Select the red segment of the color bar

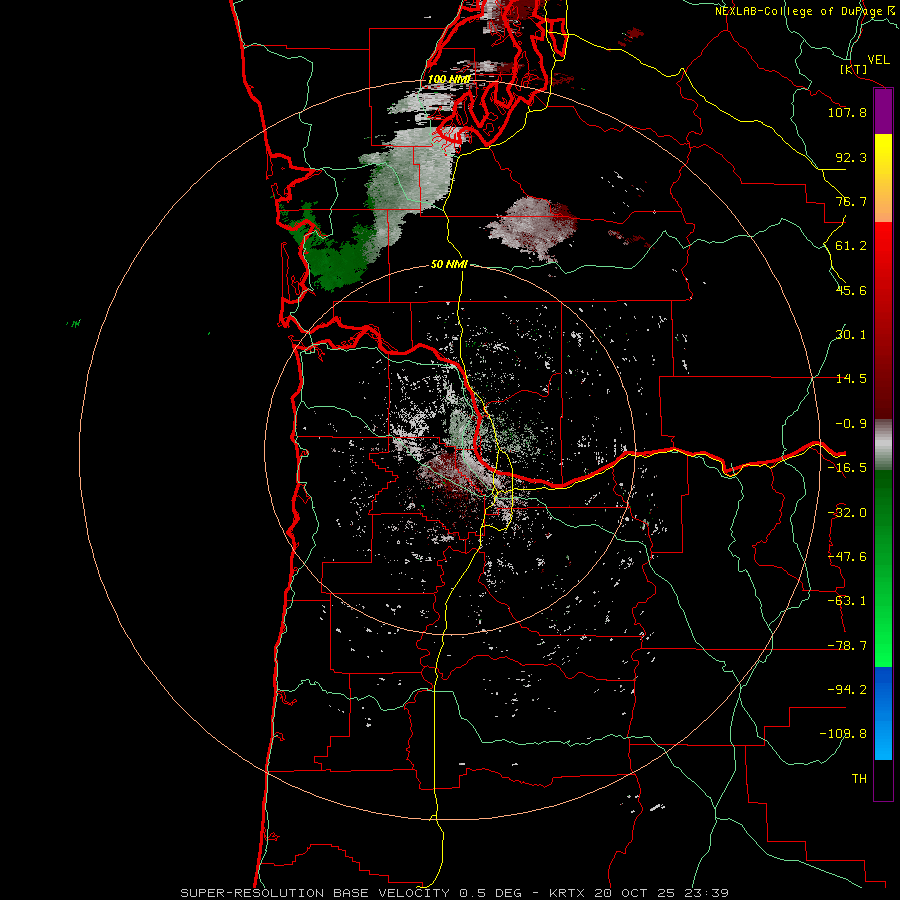tap(883, 320)
